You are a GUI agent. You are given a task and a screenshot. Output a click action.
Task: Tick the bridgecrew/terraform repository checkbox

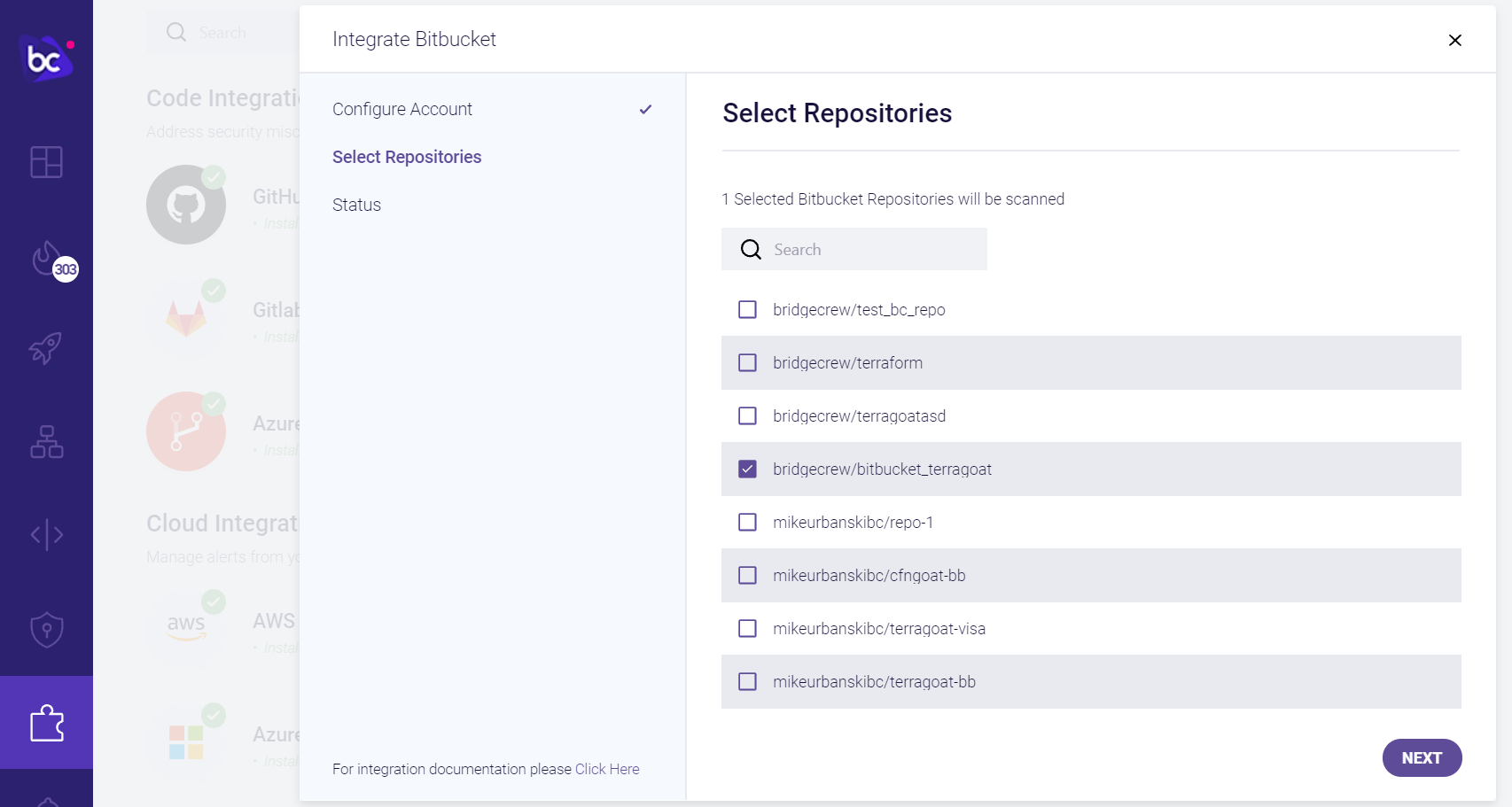(747, 362)
